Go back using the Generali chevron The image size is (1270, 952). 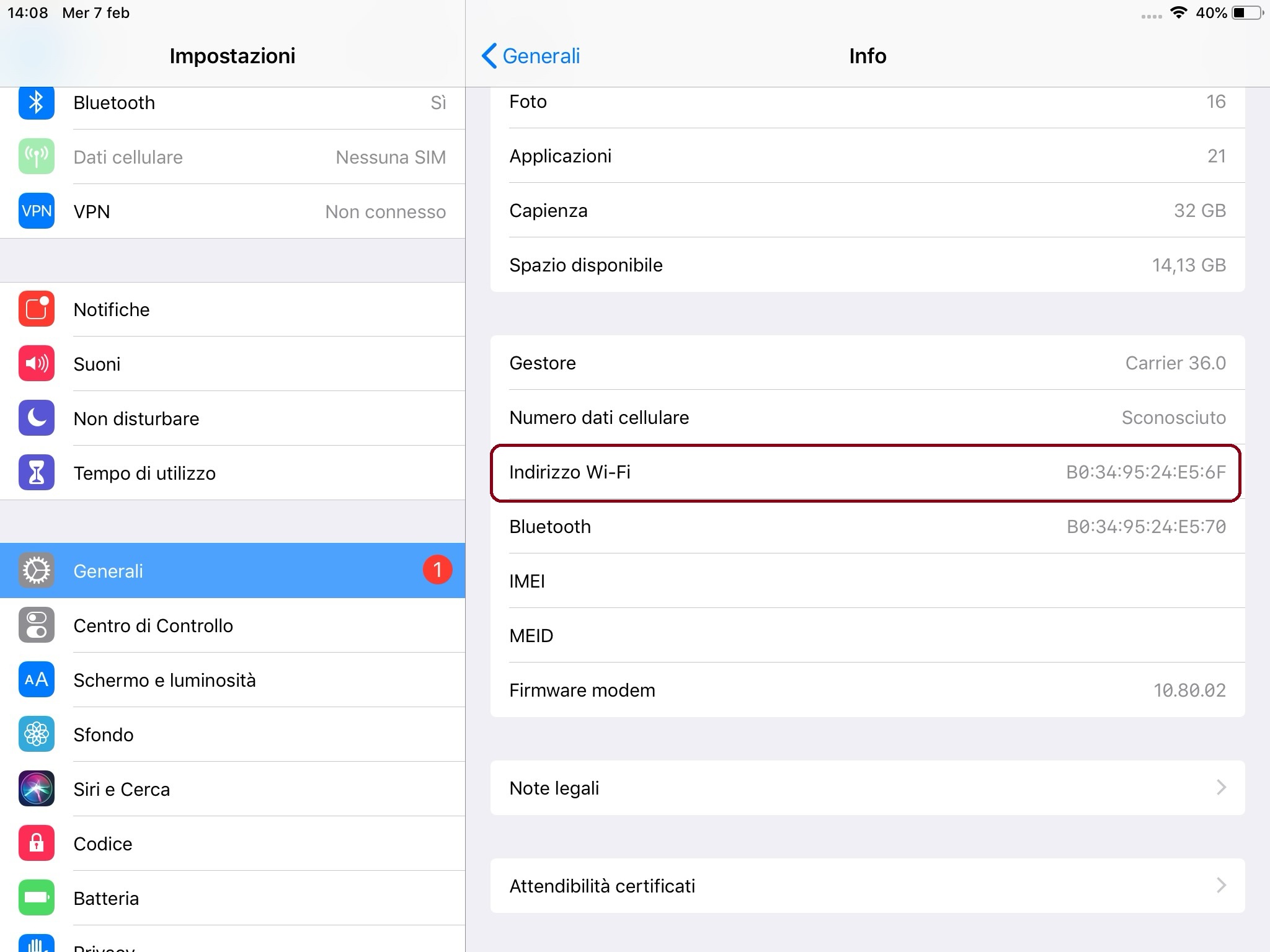tap(489, 56)
